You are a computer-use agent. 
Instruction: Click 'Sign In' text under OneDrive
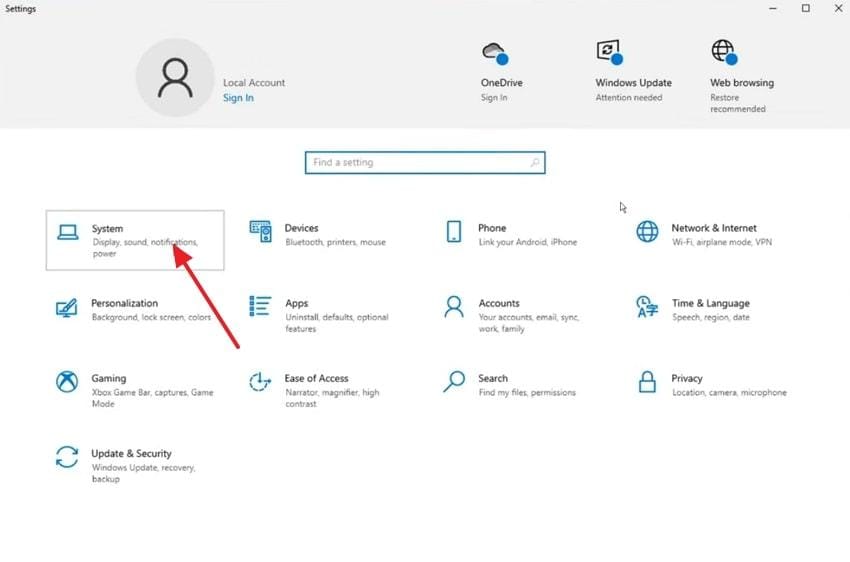point(494,98)
